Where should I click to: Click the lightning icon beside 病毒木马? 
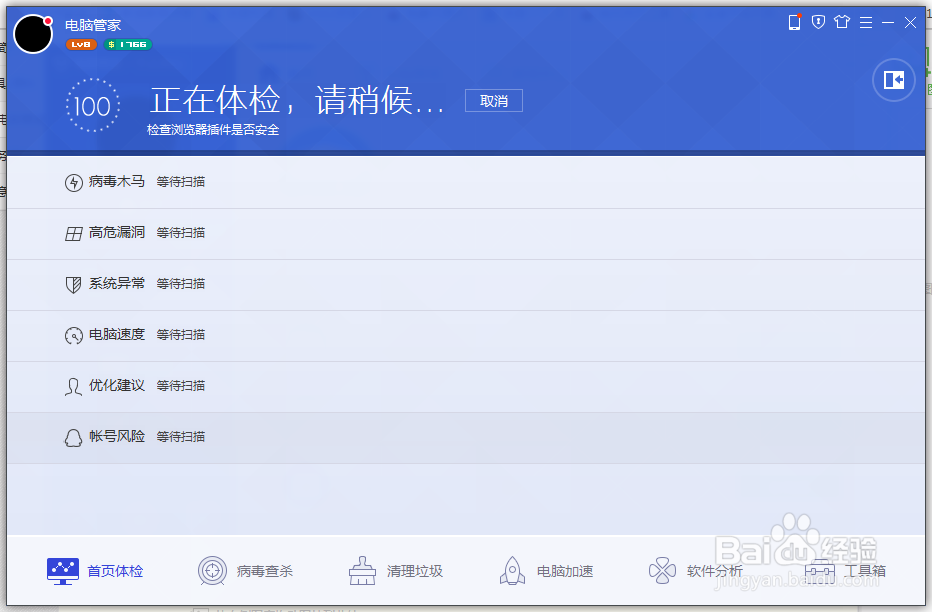pyautogui.click(x=73, y=181)
